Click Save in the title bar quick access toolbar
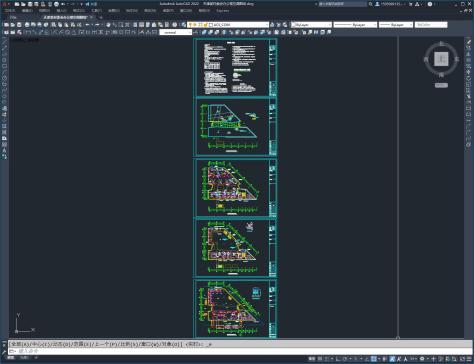Screen dimensions: 474x364 coord(30,4)
